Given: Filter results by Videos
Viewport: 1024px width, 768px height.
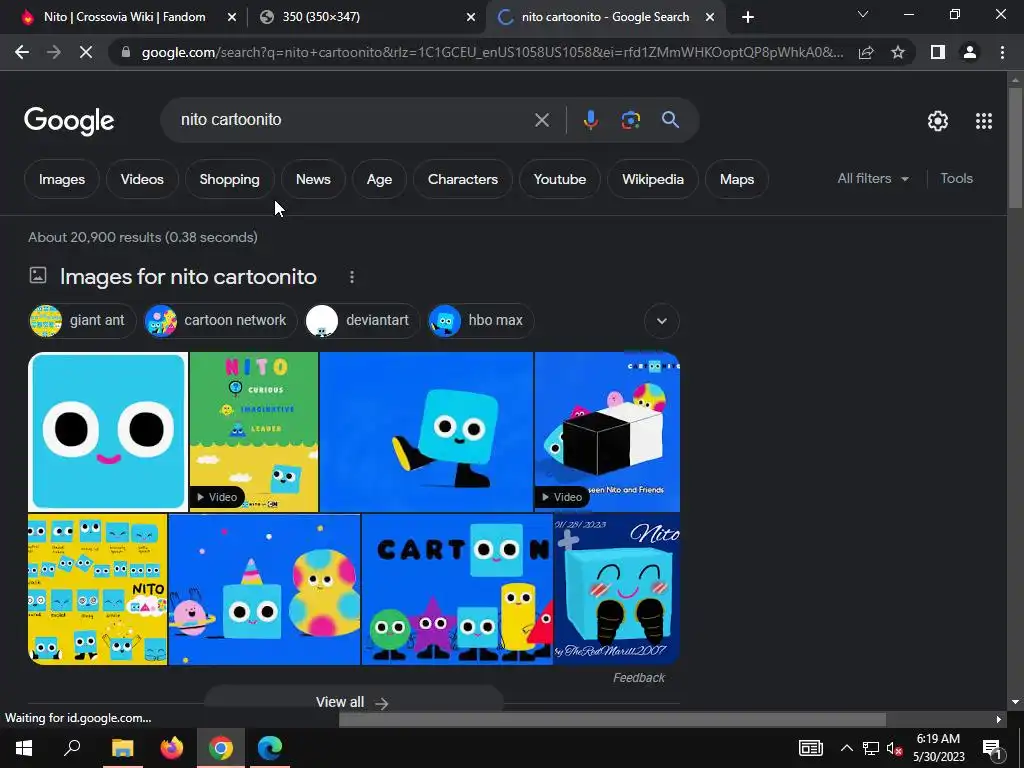Looking at the screenshot, I should (x=142, y=179).
